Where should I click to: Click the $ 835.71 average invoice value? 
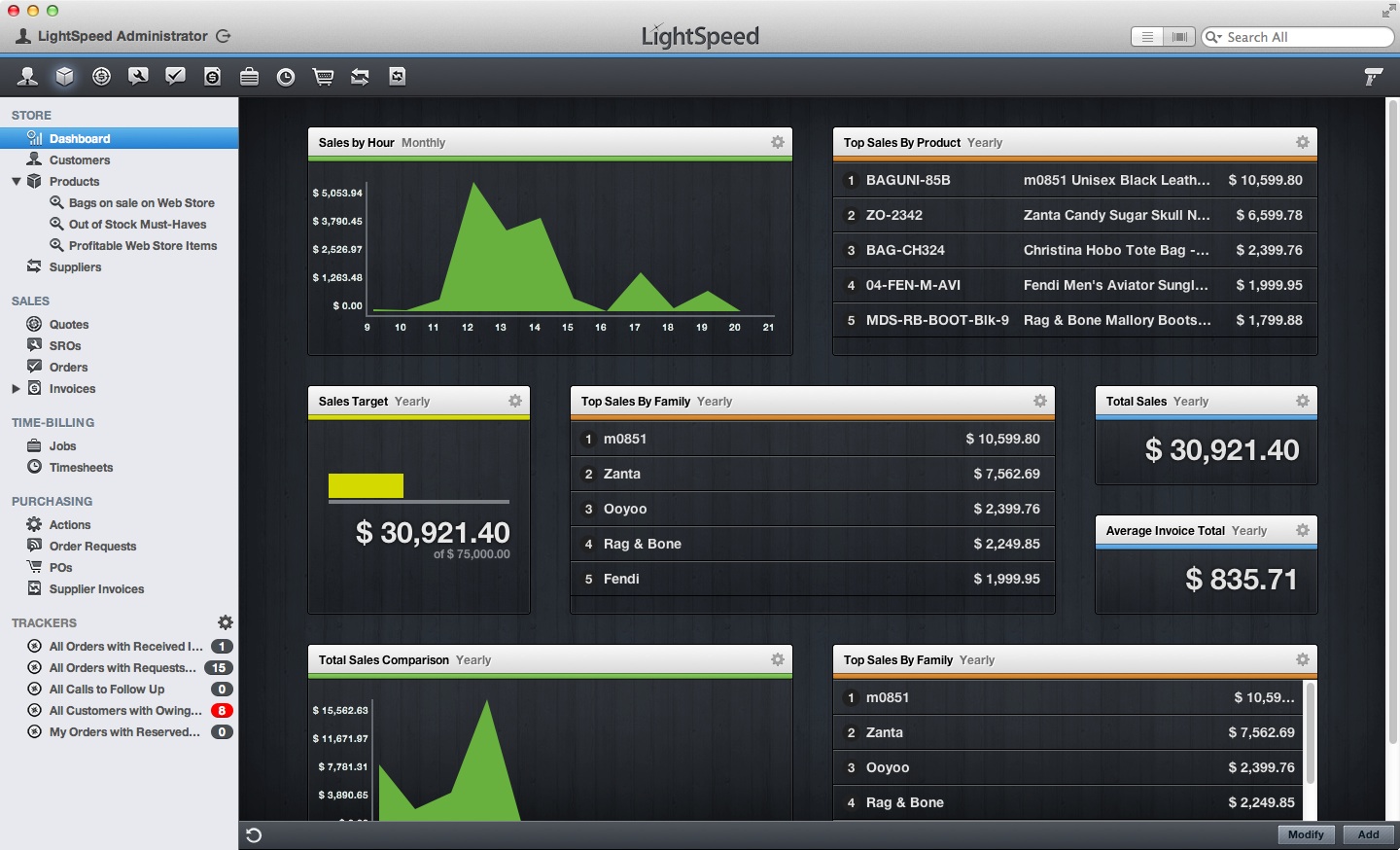click(1242, 580)
